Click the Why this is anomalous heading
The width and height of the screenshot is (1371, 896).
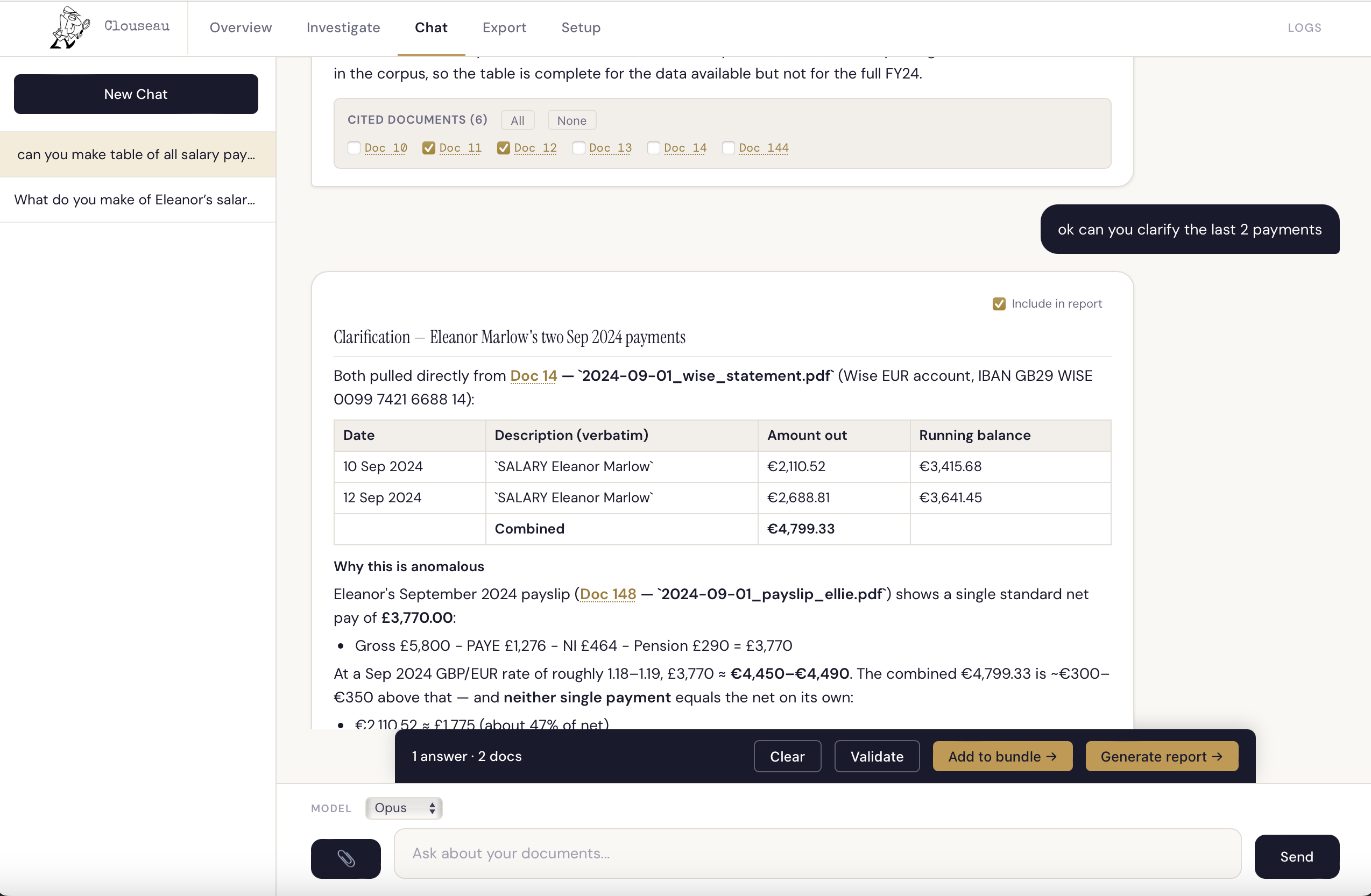click(x=408, y=567)
